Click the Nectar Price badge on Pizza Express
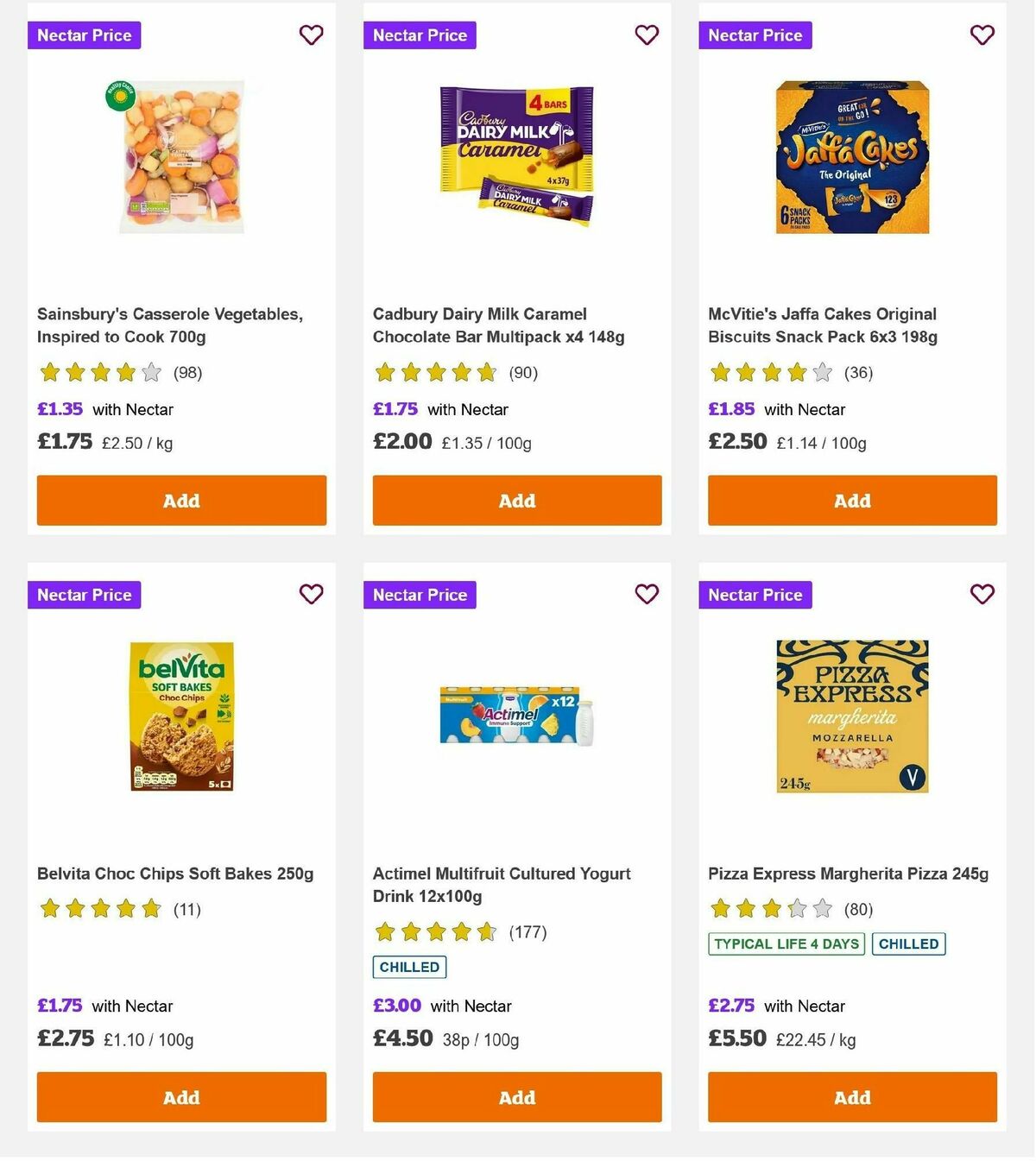 coord(755,594)
